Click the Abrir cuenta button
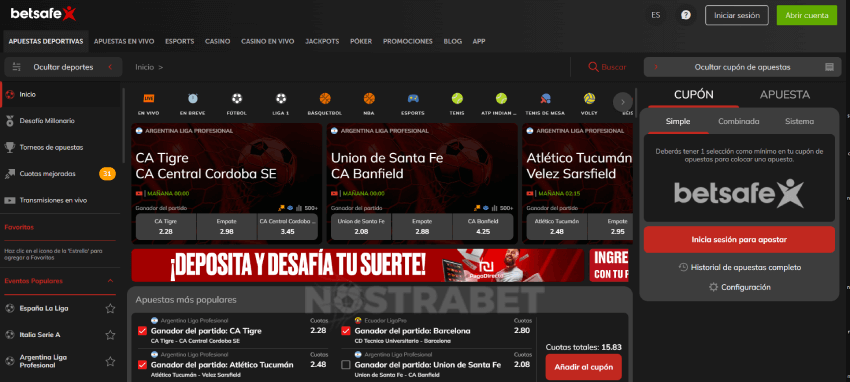Image resolution: width=850 pixels, height=382 pixels. click(x=807, y=15)
